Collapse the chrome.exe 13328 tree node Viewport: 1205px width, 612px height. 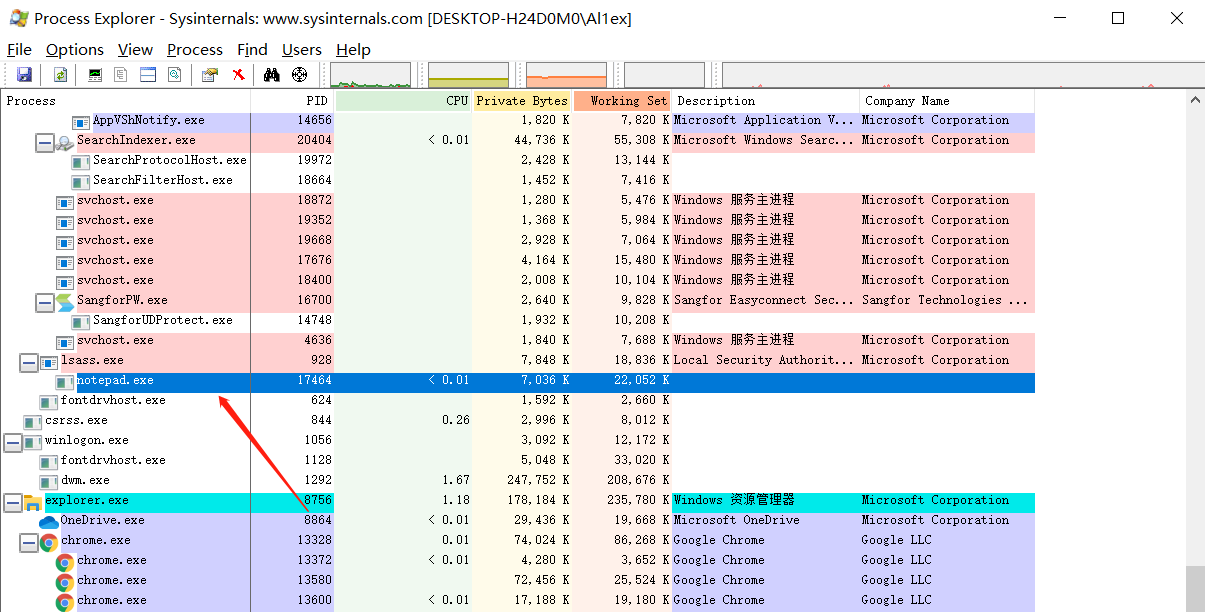click(x=28, y=542)
